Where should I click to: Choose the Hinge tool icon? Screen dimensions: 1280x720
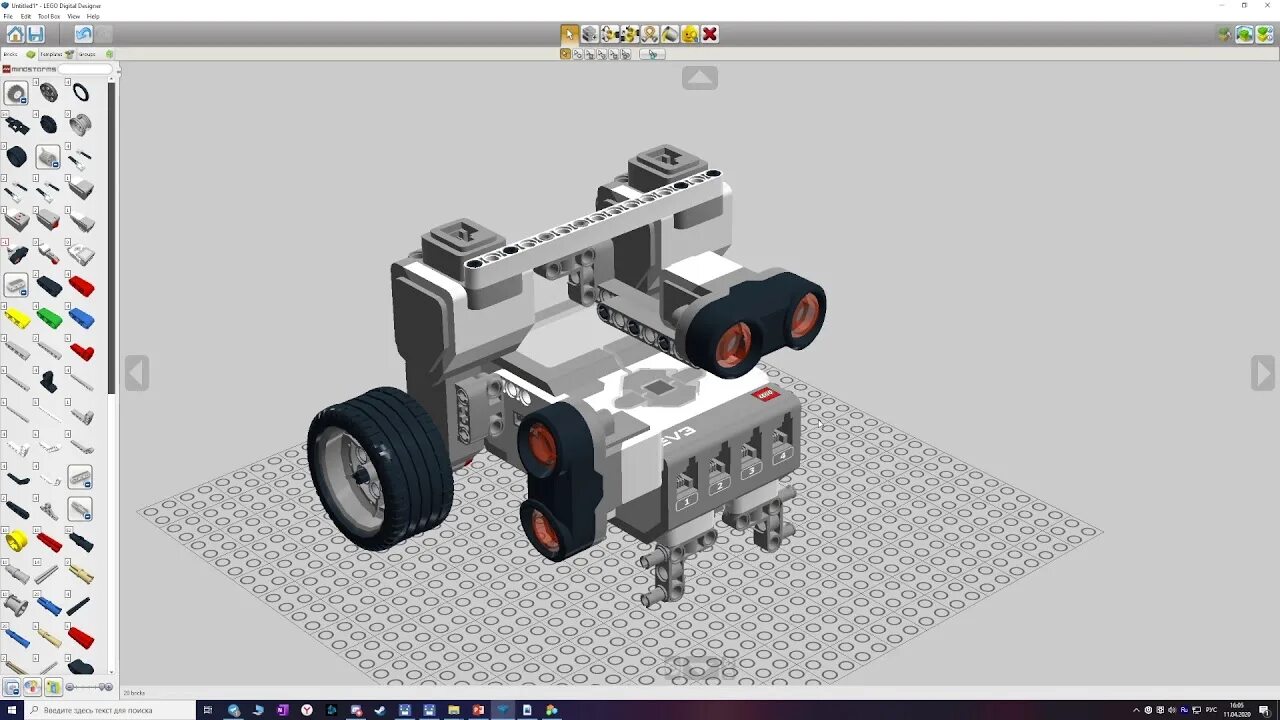pos(609,34)
